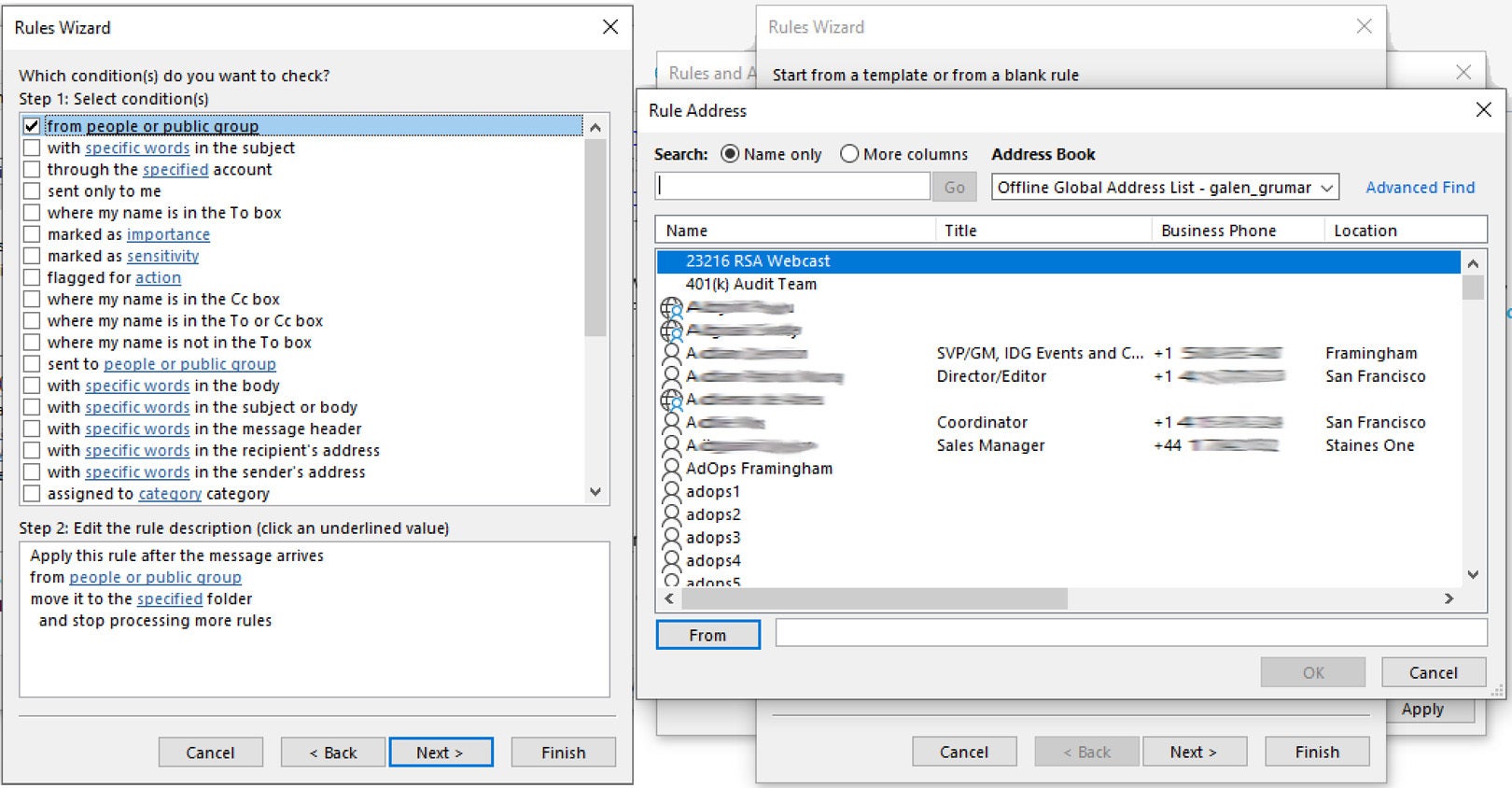Click the From button in Rule Address
1512x788 pixels.
coord(707,635)
